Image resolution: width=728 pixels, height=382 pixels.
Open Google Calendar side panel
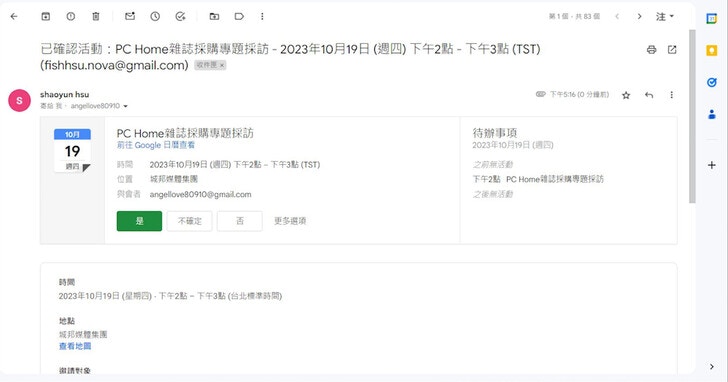(712, 19)
